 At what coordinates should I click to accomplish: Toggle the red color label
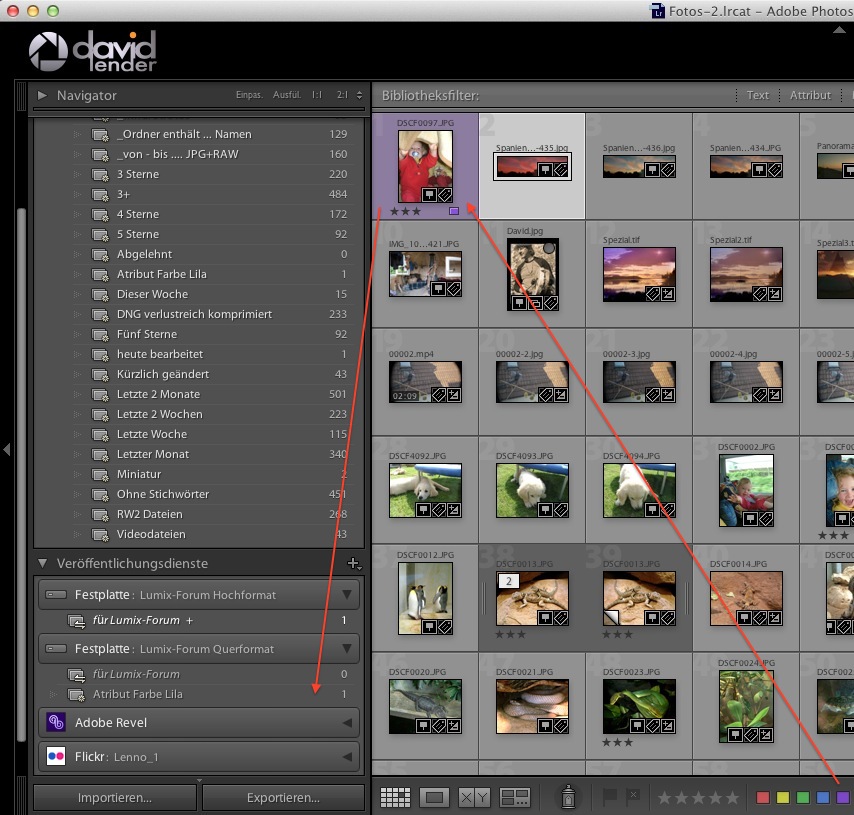tap(763, 797)
